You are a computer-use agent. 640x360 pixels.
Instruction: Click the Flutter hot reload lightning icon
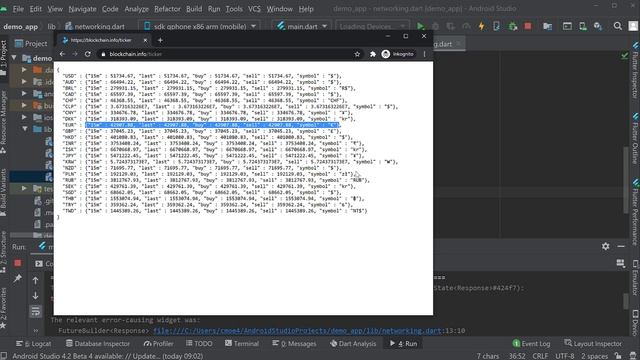(x=481, y=26)
